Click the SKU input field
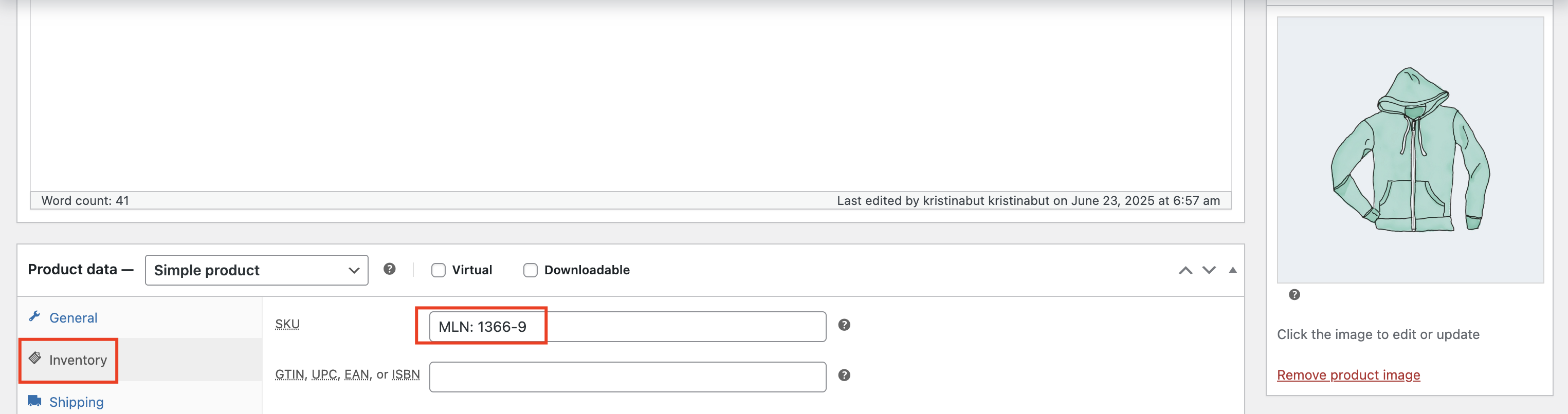The height and width of the screenshot is (414, 1568). [628, 327]
